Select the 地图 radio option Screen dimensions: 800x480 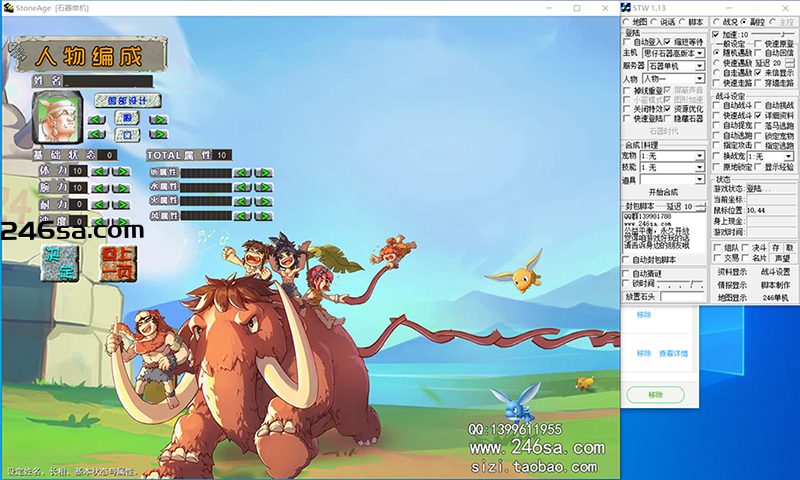pyautogui.click(x=627, y=22)
